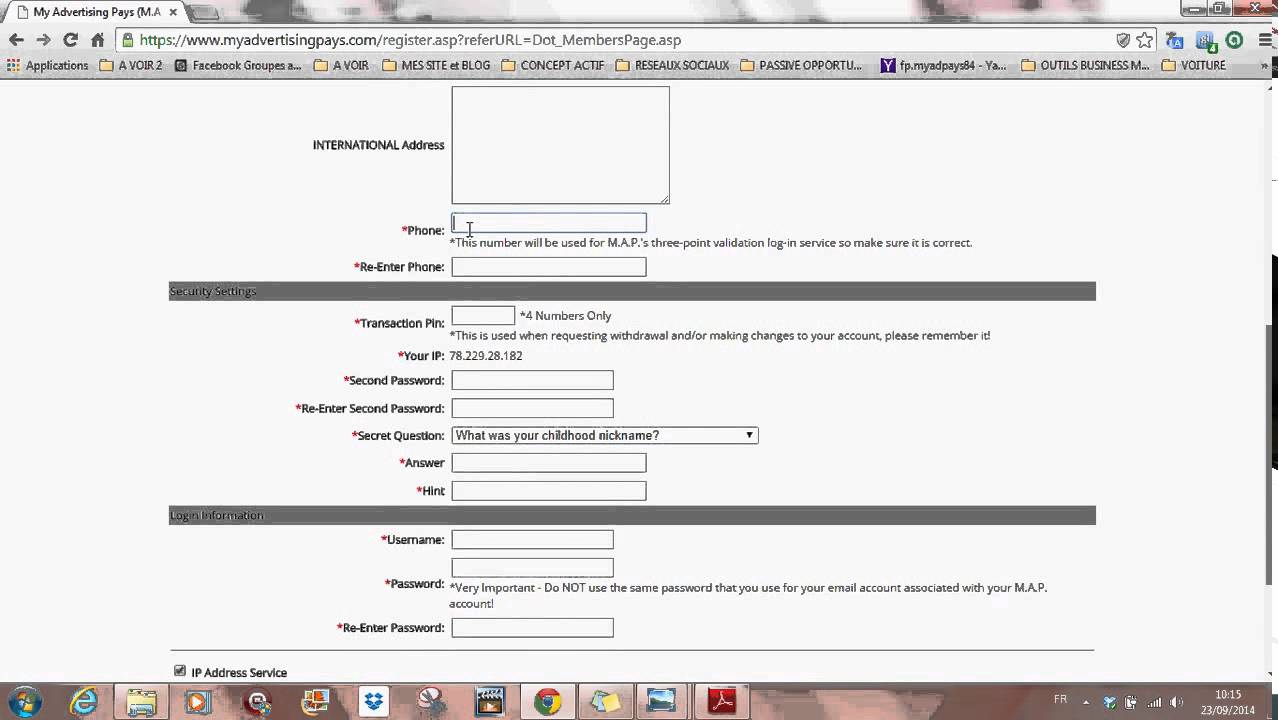Click the Hint input field
The image size is (1278, 720).
(x=549, y=491)
